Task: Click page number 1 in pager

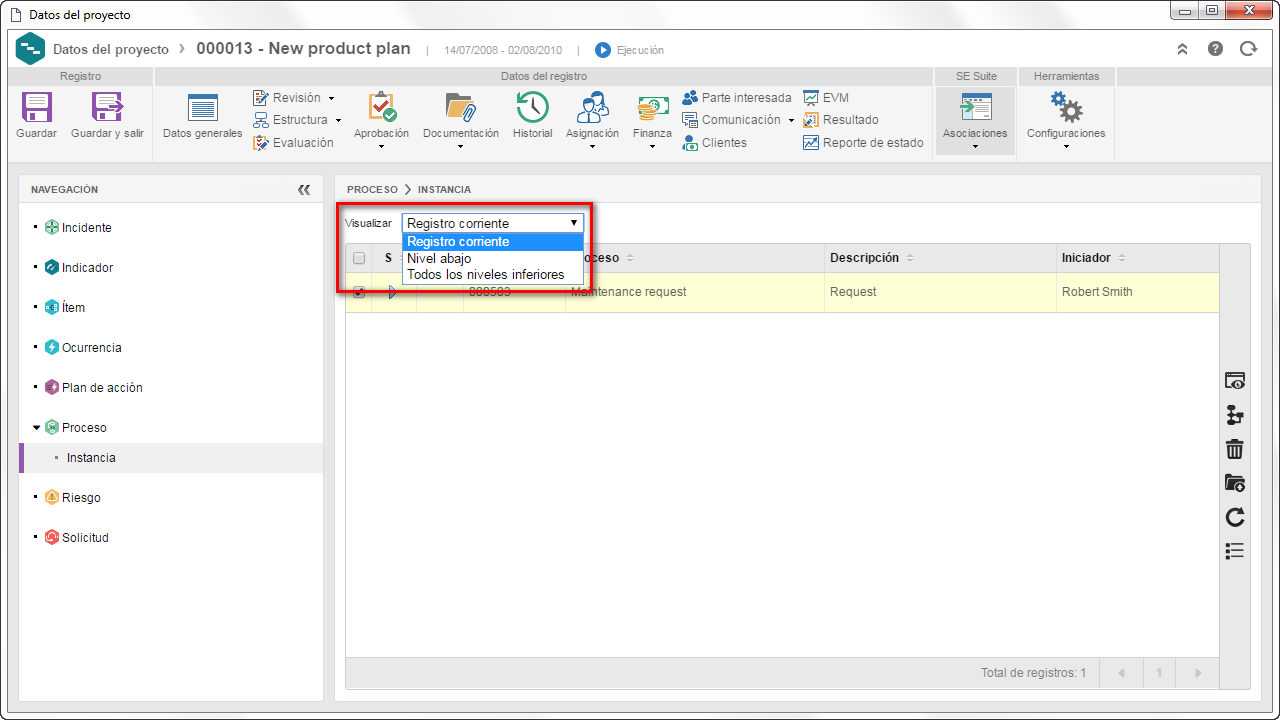Action: (x=1159, y=673)
